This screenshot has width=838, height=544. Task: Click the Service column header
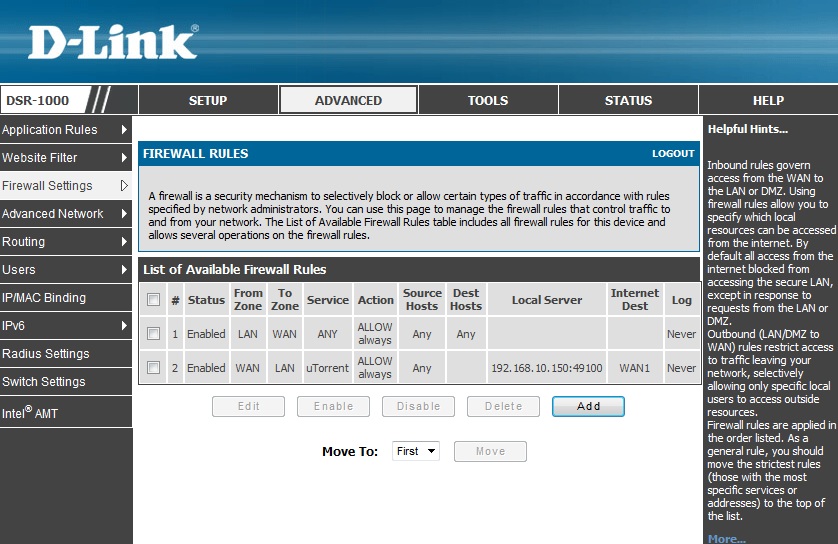click(328, 300)
